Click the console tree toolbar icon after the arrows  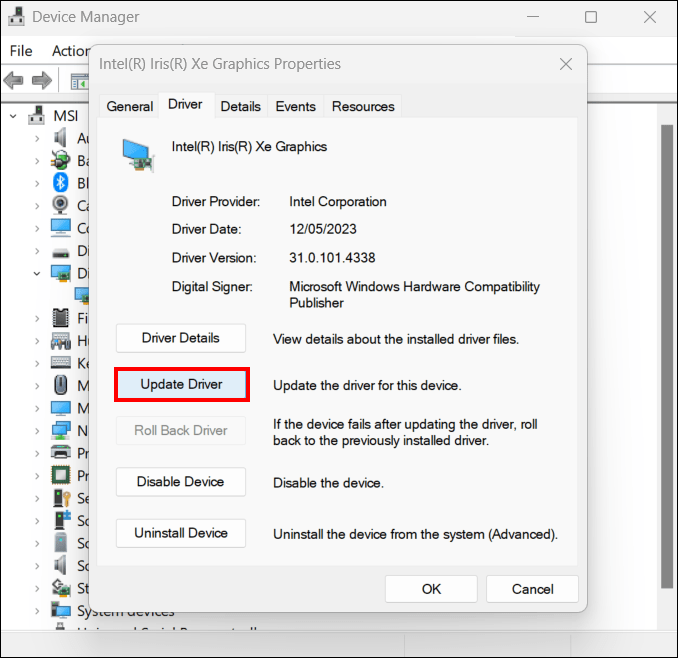[80, 81]
